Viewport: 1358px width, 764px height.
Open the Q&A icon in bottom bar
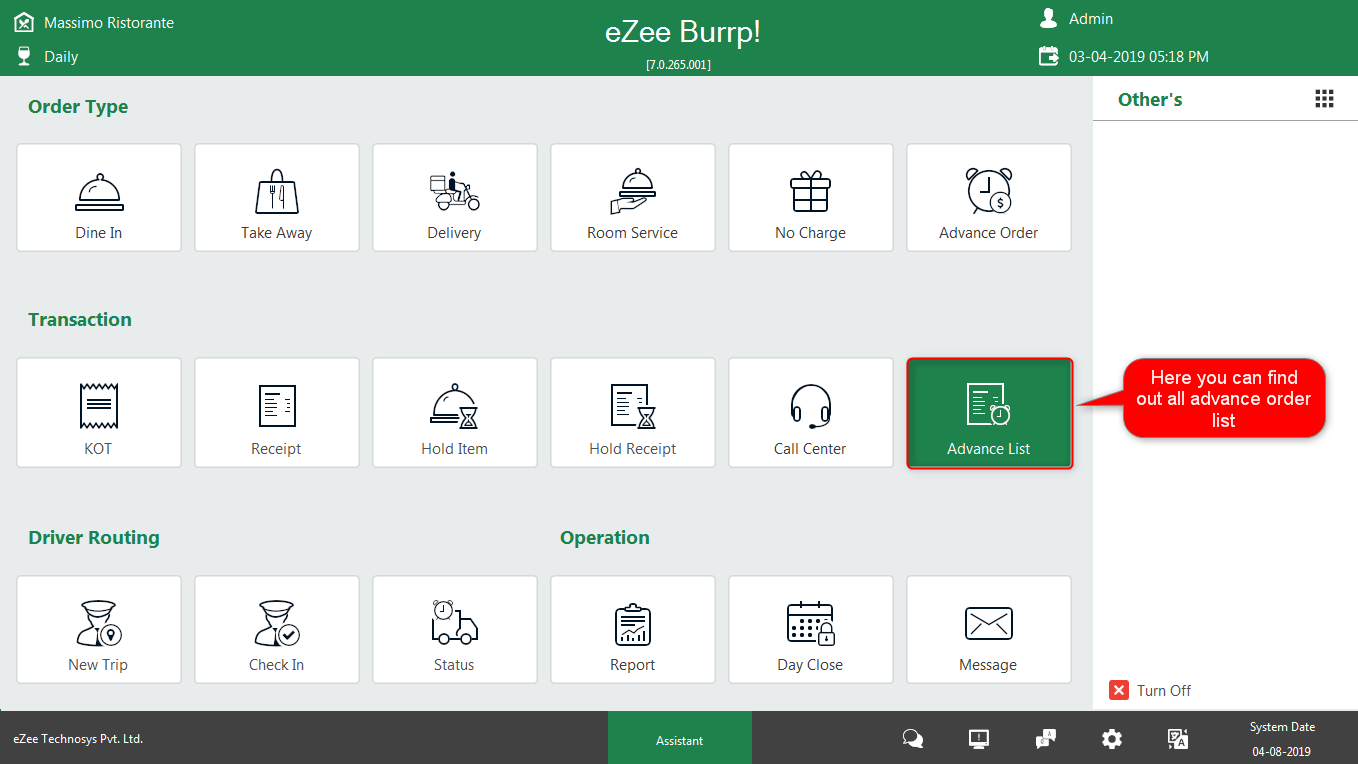point(1045,739)
